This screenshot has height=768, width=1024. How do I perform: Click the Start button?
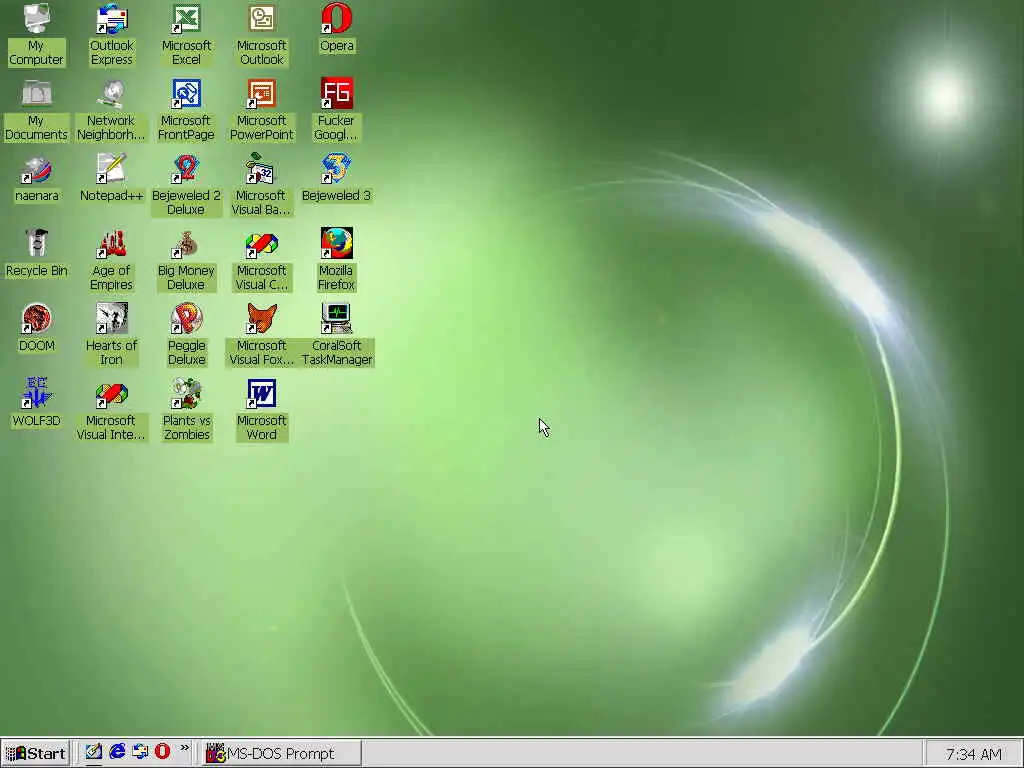pyautogui.click(x=36, y=754)
